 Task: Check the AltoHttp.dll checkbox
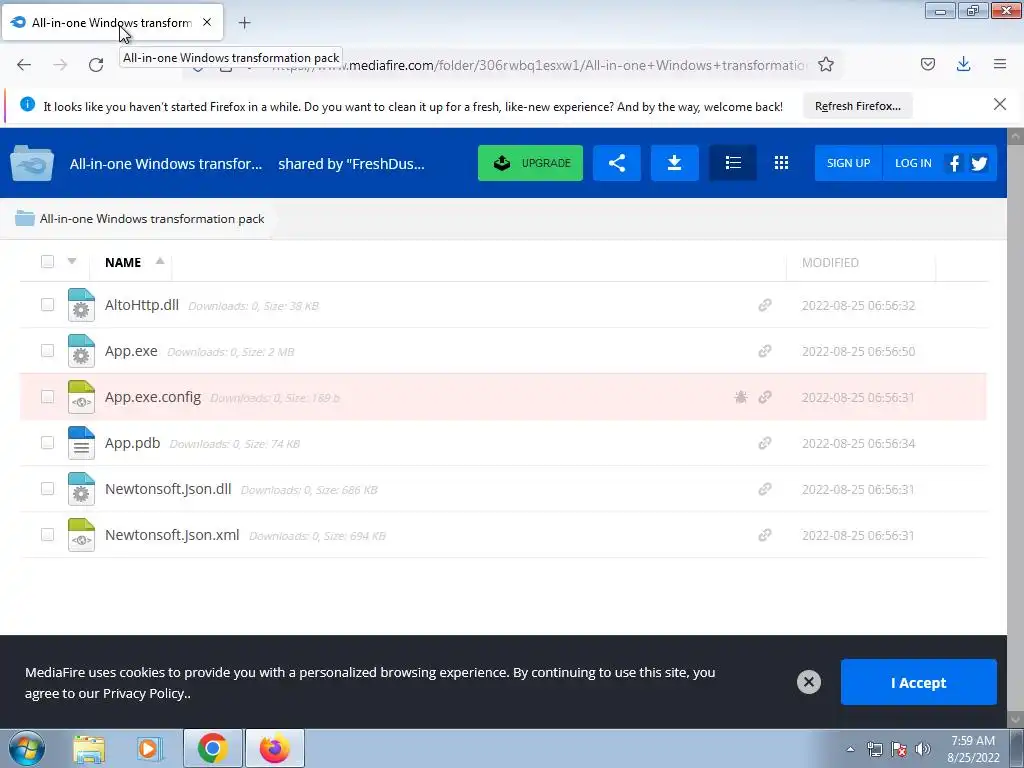tap(47, 305)
